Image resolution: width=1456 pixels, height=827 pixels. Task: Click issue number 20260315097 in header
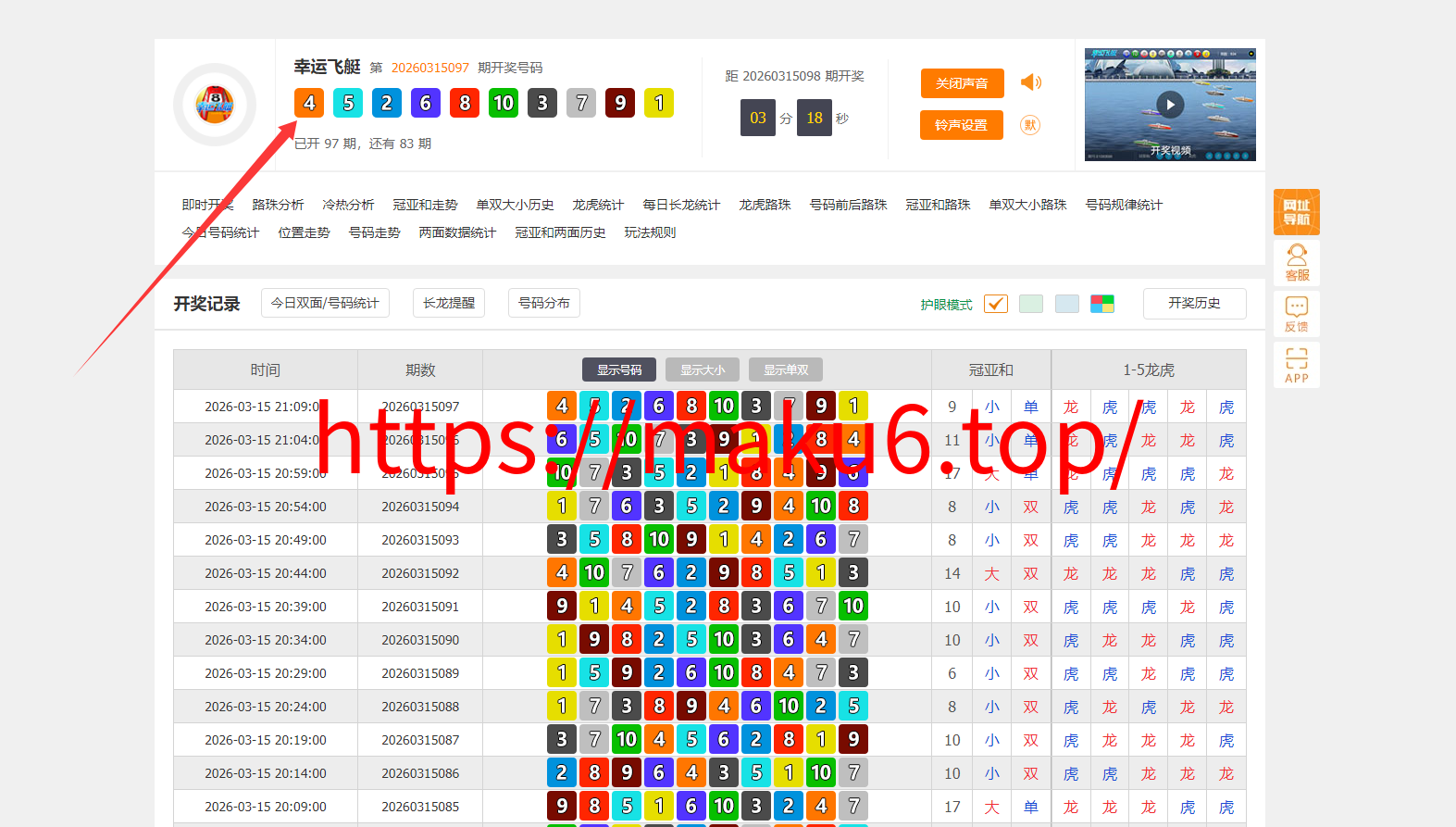429,68
